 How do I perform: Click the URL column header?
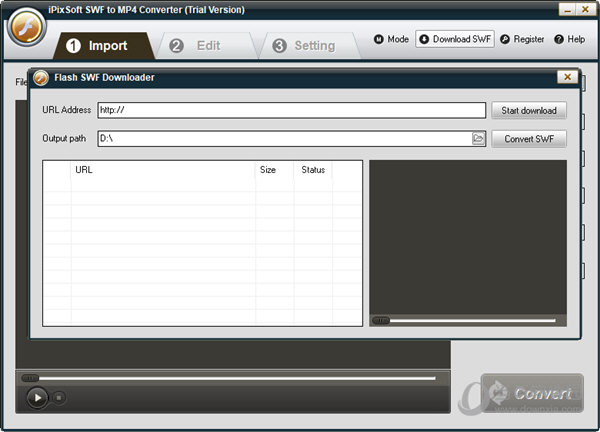point(163,170)
